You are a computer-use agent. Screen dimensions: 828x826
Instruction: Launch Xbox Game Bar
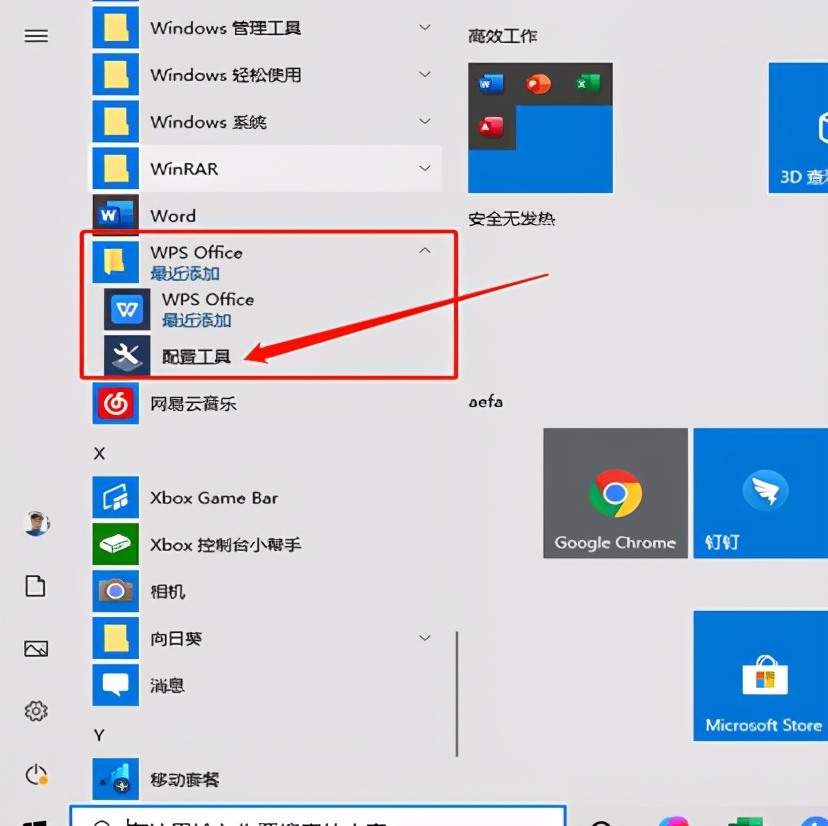pyautogui.click(x=213, y=497)
